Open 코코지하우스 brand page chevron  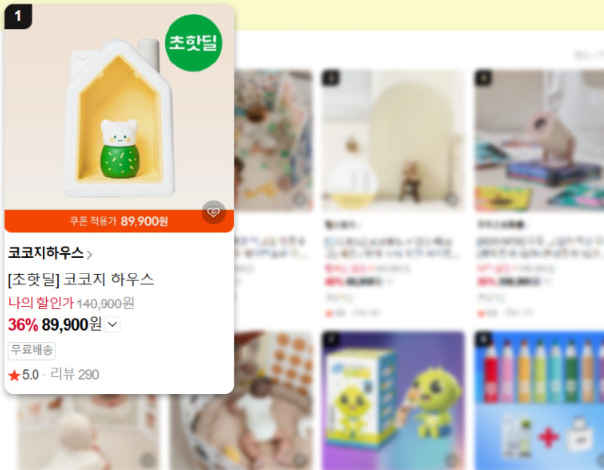coord(89,255)
